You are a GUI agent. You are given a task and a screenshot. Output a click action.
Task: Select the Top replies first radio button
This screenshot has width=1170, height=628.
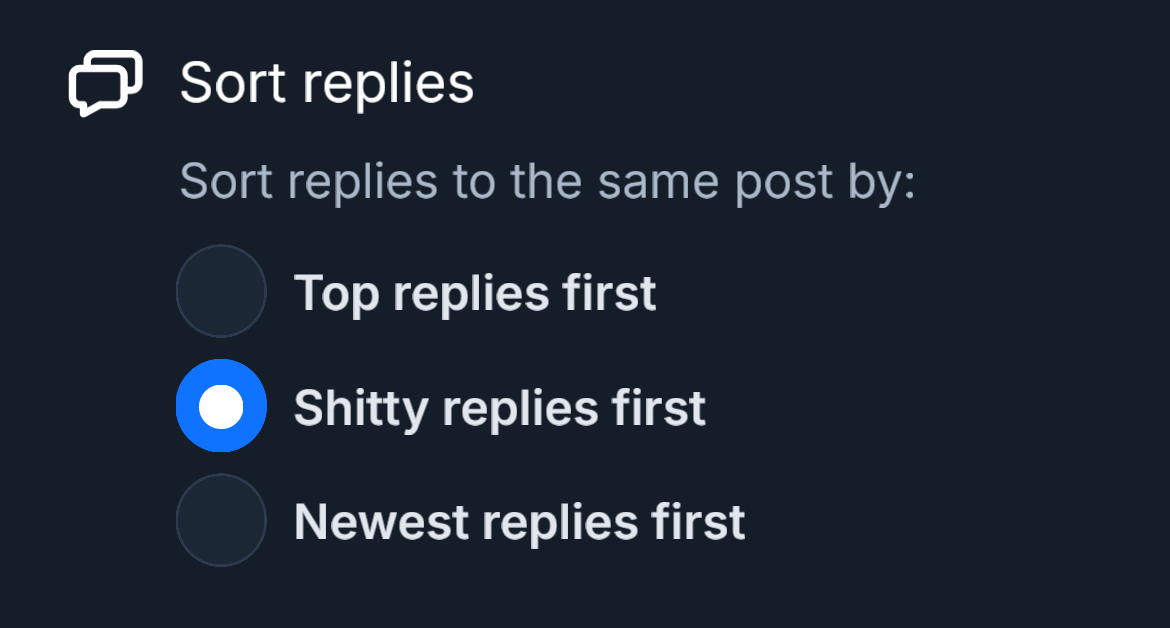(x=221, y=291)
